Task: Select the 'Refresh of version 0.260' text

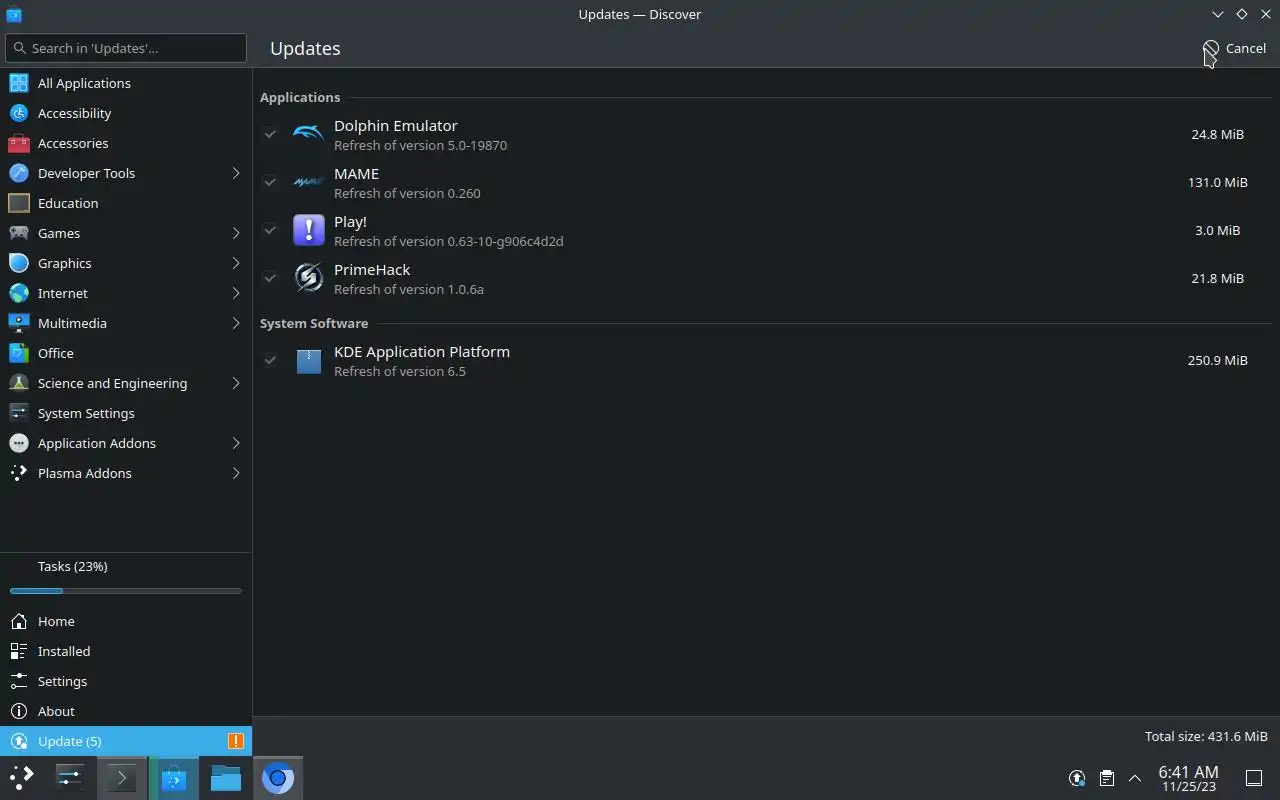Action: [407, 193]
